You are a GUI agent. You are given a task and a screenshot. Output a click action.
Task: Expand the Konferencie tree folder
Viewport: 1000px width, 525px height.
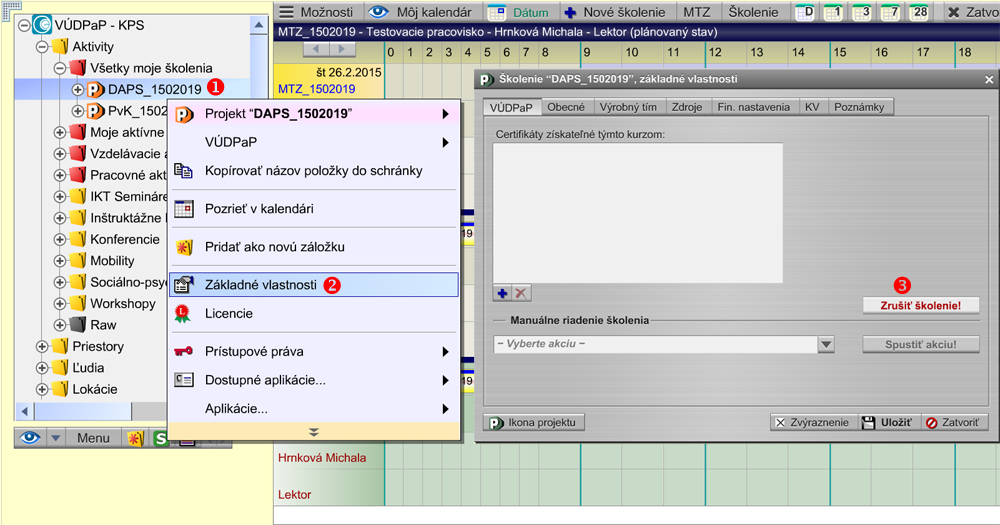coord(60,240)
